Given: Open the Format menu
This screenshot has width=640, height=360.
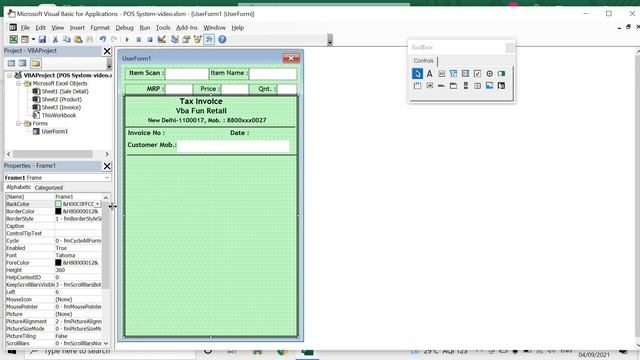Looking at the screenshot, I should pos(100,28).
